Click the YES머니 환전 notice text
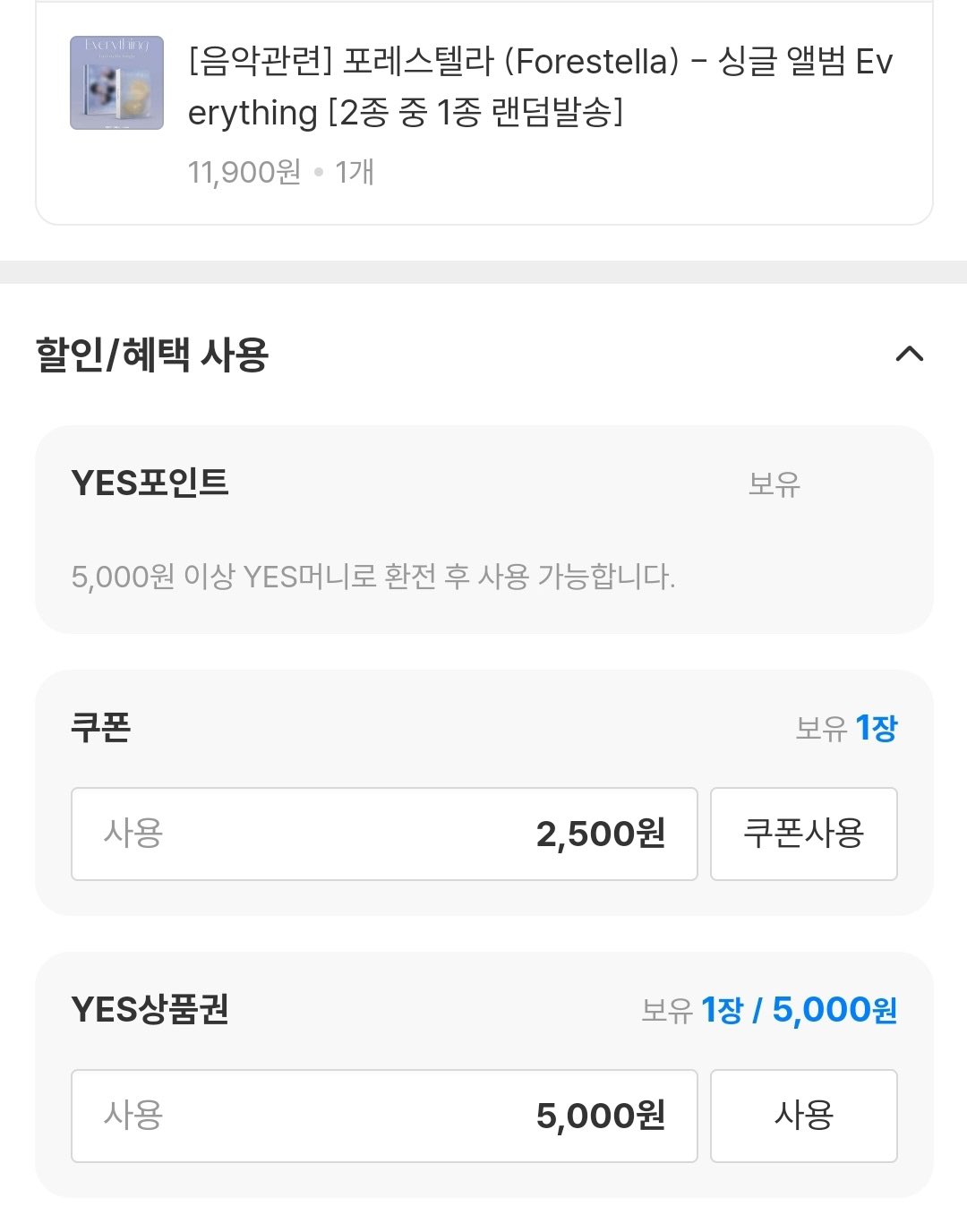967x1232 pixels. click(373, 577)
